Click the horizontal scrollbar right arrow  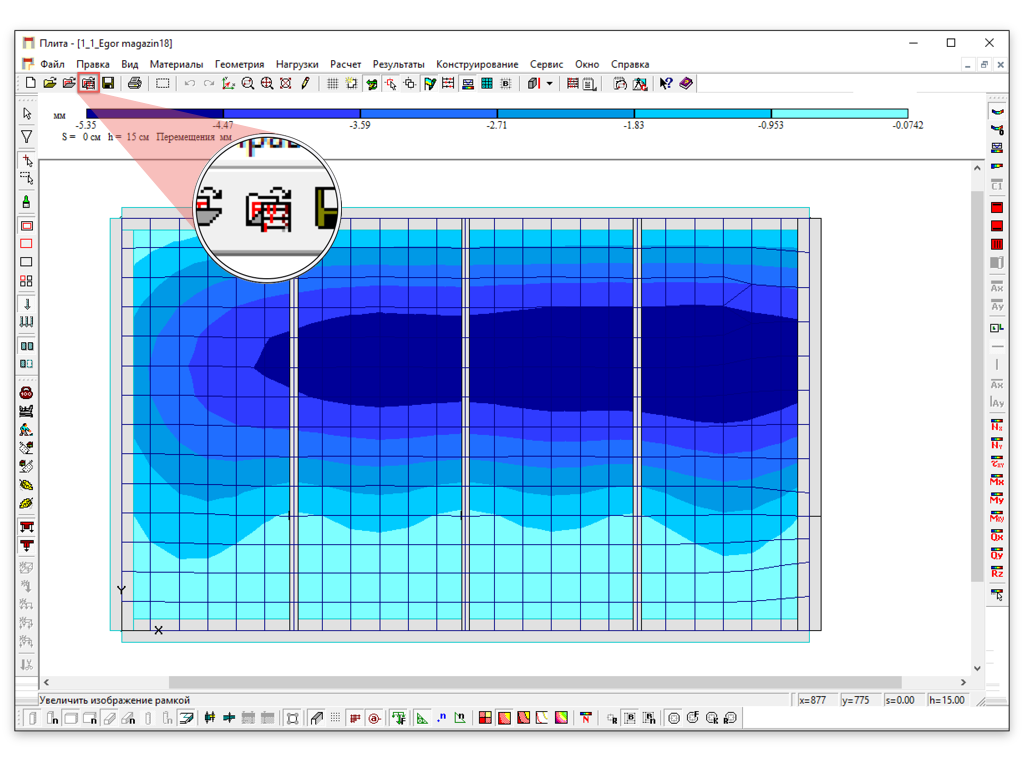[x=962, y=682]
